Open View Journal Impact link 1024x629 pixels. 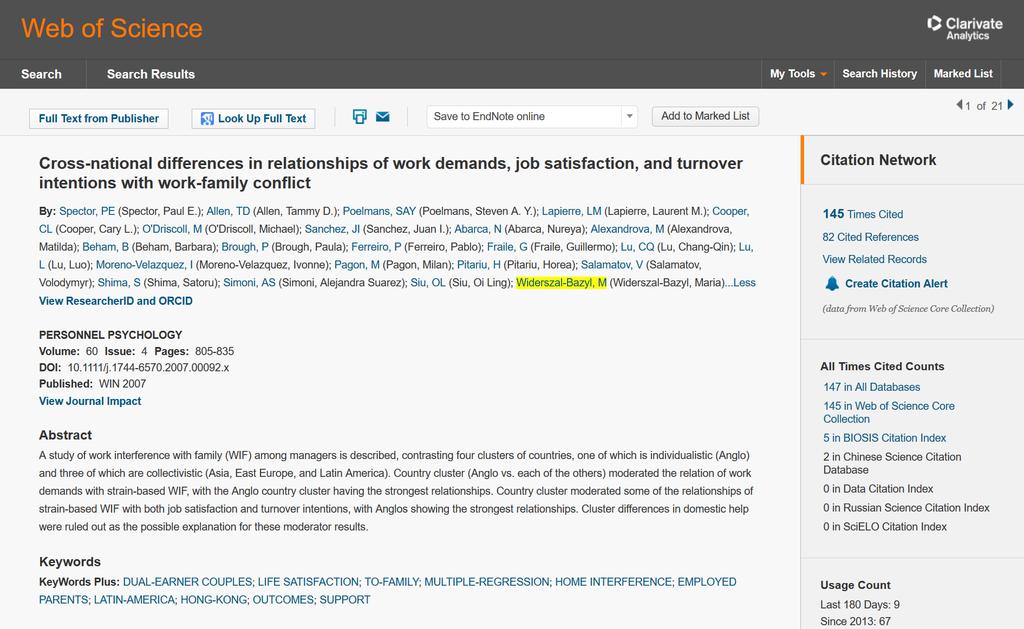point(90,401)
